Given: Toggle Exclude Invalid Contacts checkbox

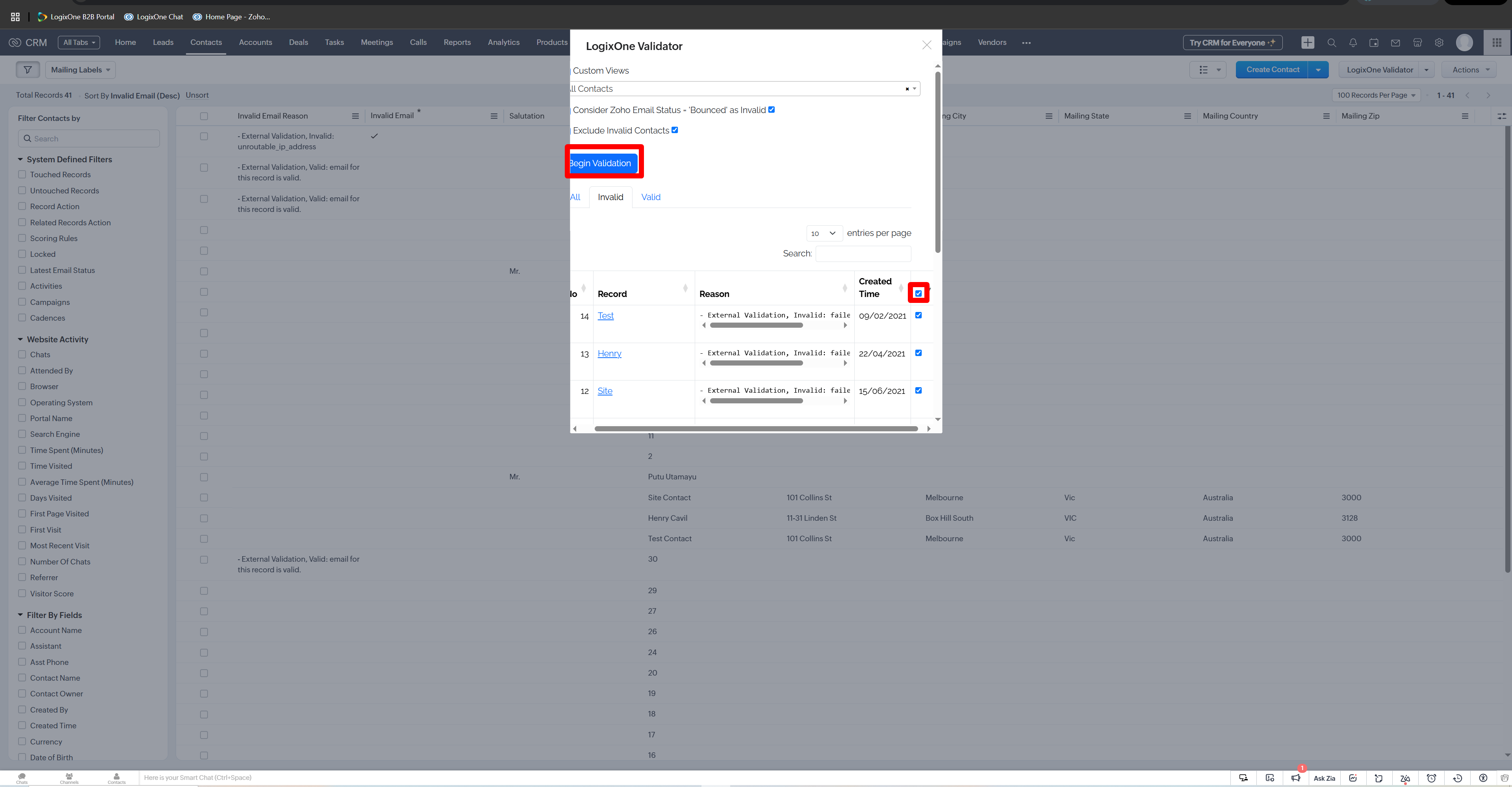Looking at the screenshot, I should tap(674, 130).
